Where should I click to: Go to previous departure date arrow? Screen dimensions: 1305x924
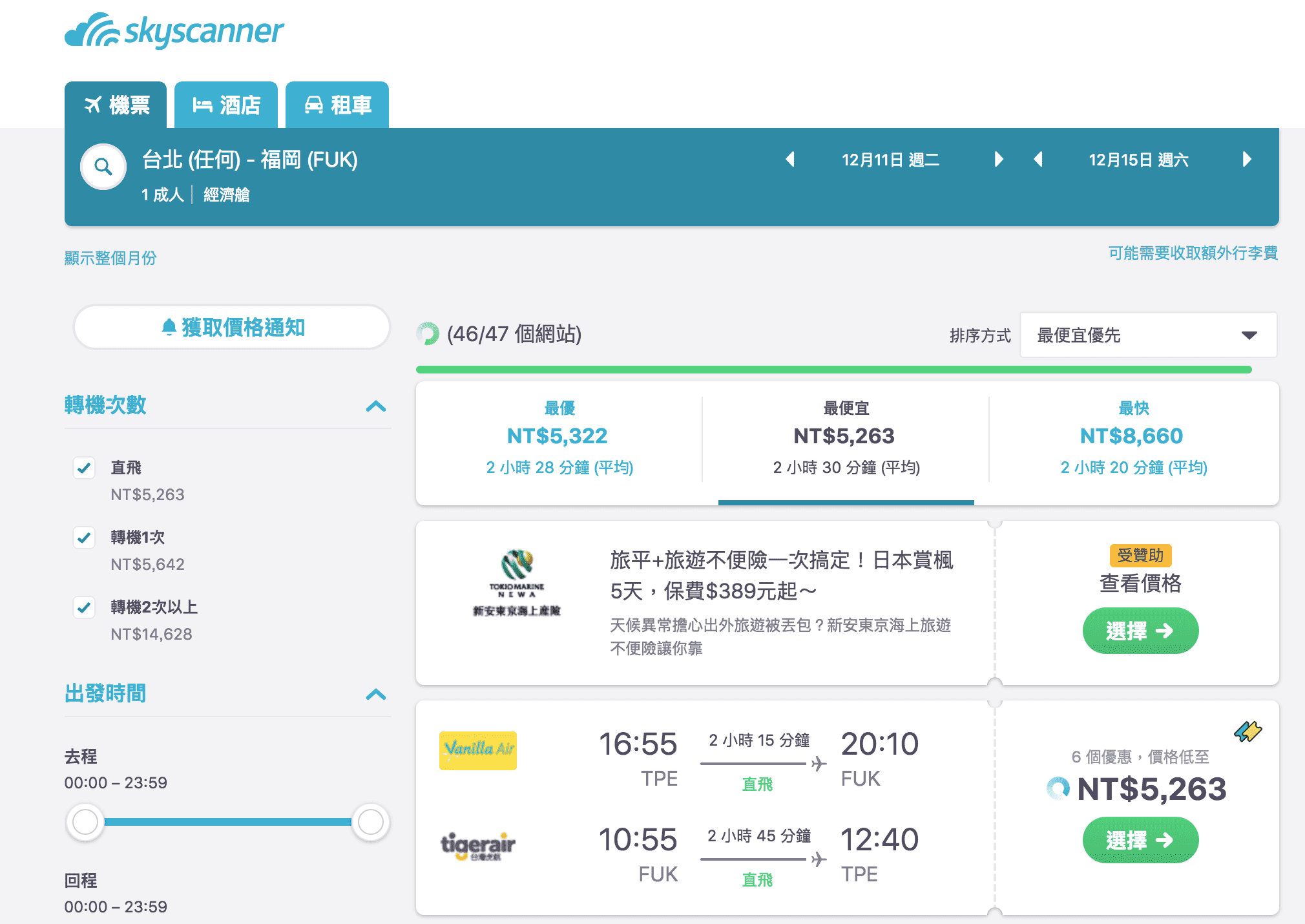[x=790, y=160]
